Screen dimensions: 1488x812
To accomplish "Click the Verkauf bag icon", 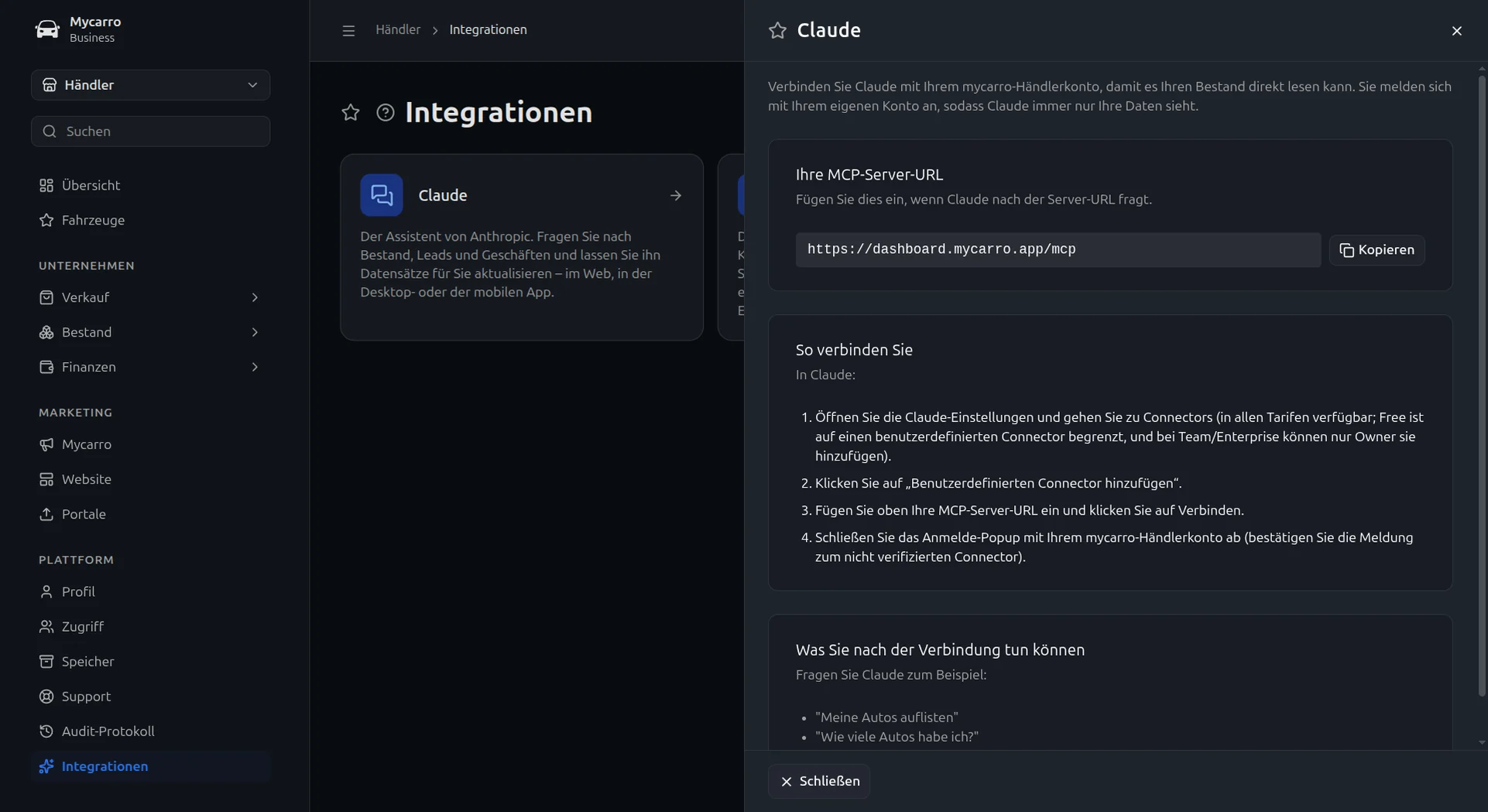I will (x=46, y=298).
